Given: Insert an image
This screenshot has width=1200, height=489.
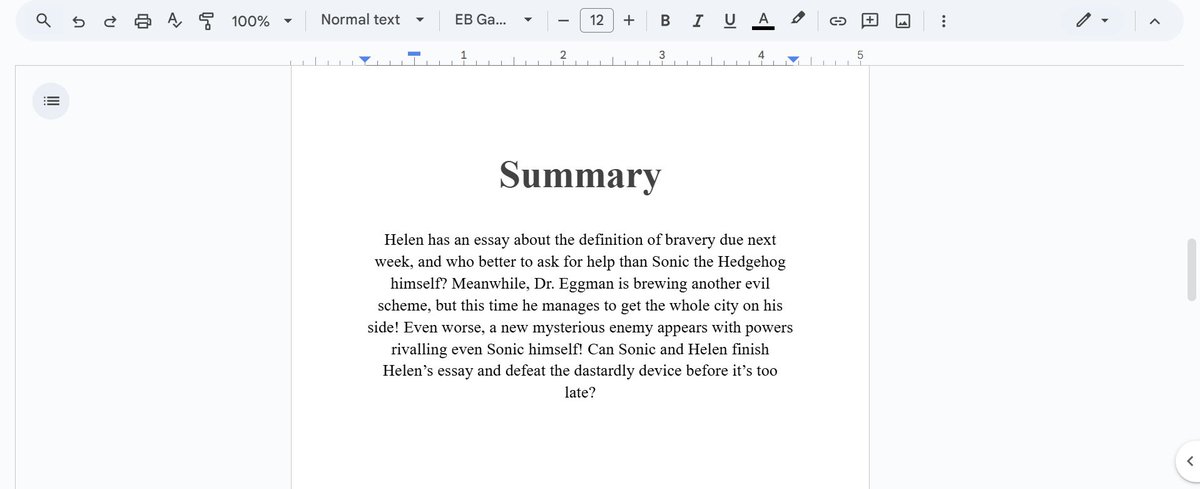Looking at the screenshot, I should pos(903,20).
